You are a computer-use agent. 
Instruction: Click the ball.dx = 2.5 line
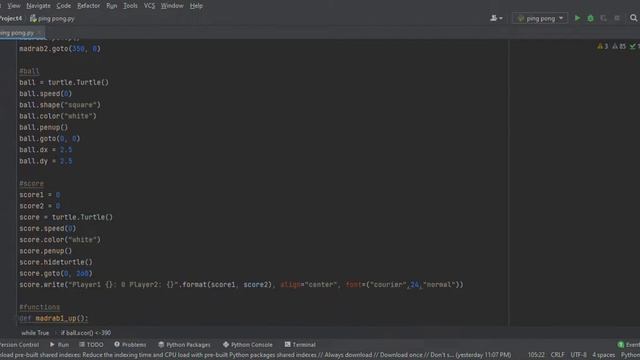coord(46,150)
